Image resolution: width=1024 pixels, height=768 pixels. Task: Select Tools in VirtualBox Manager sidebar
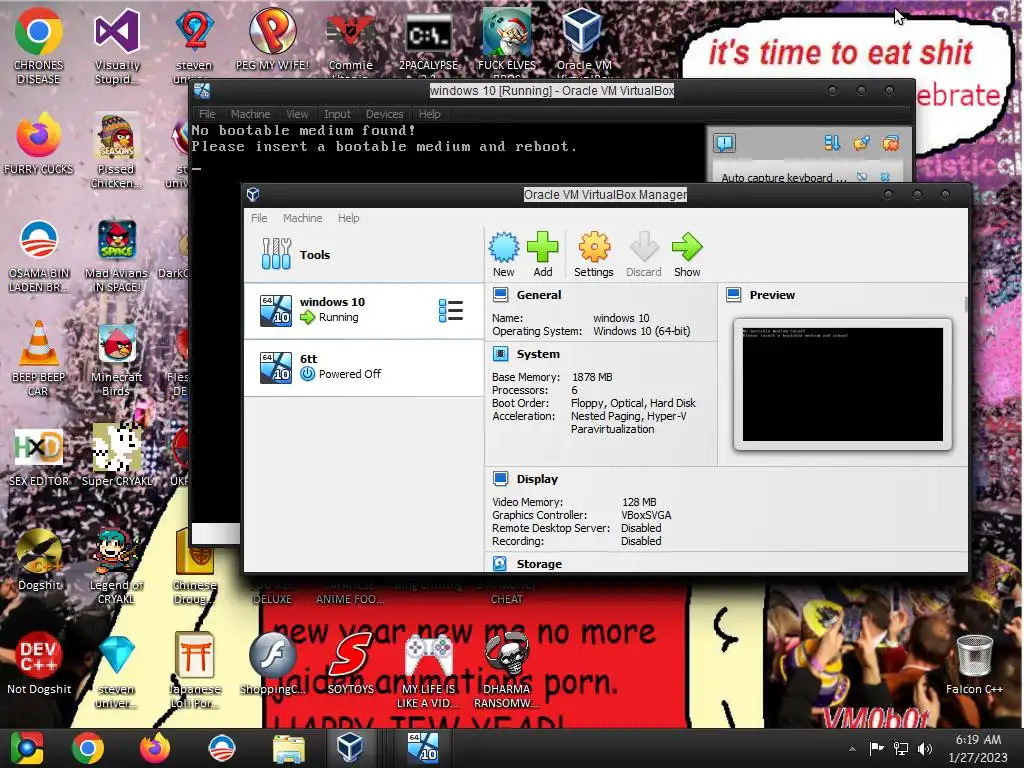tap(364, 255)
